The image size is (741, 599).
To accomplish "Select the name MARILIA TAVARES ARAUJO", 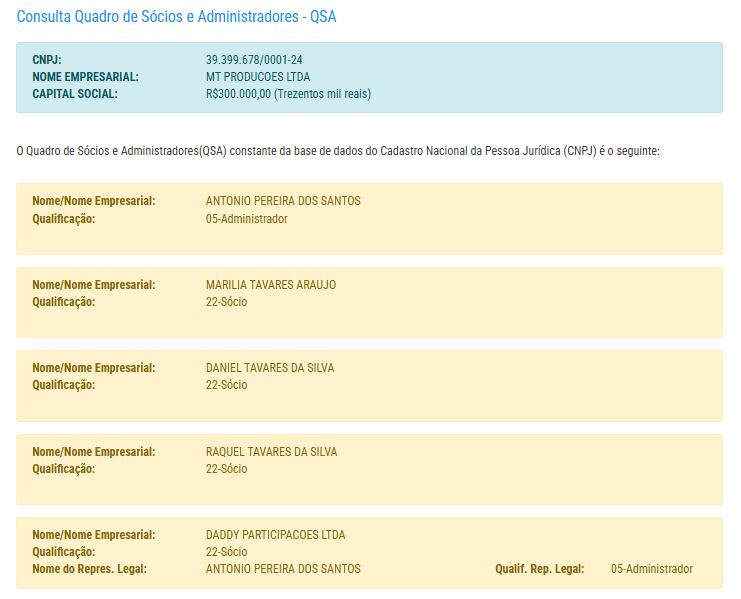I will tap(271, 285).
